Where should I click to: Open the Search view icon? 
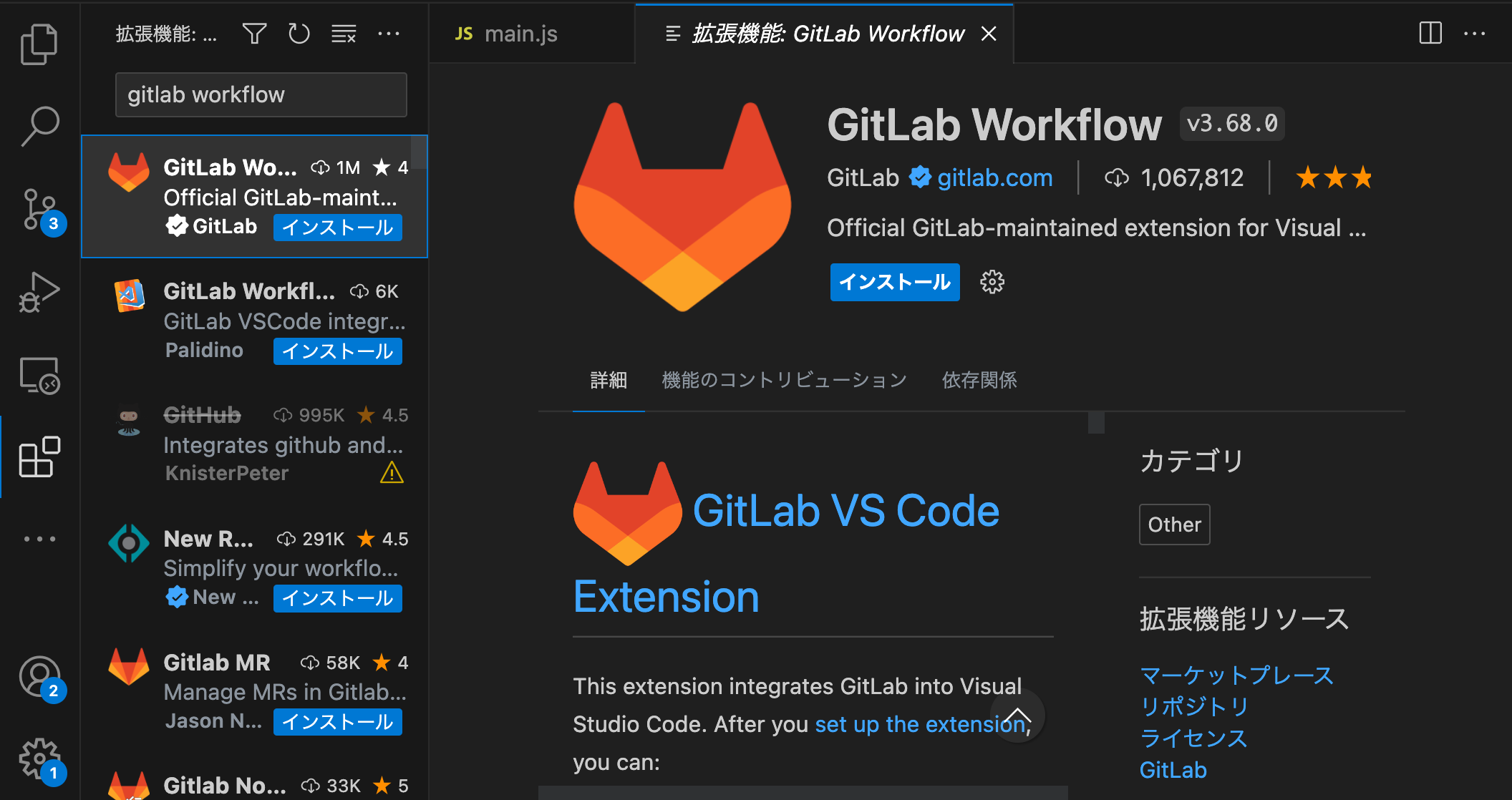39,127
